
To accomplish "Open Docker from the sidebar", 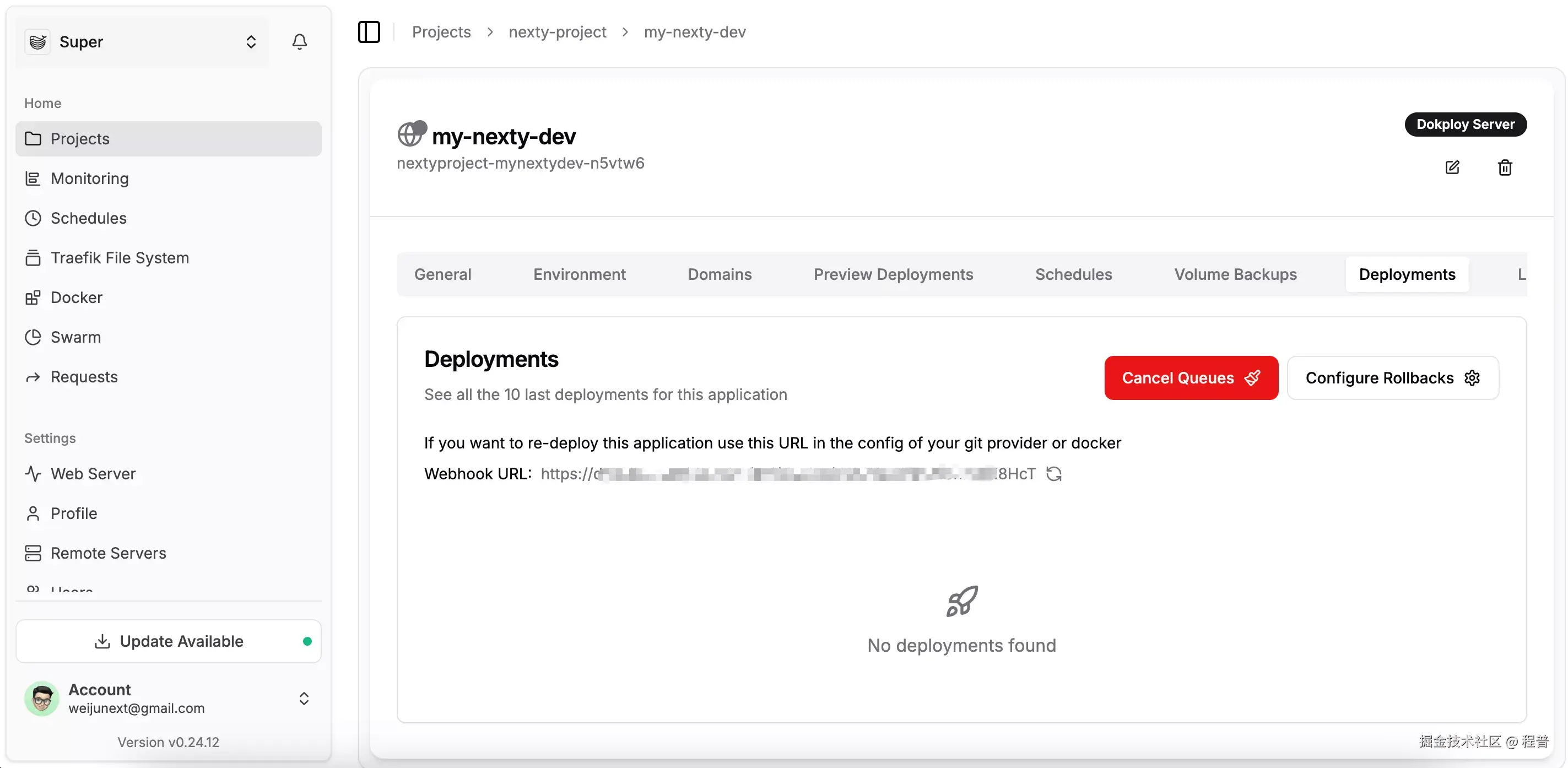I will [x=77, y=297].
